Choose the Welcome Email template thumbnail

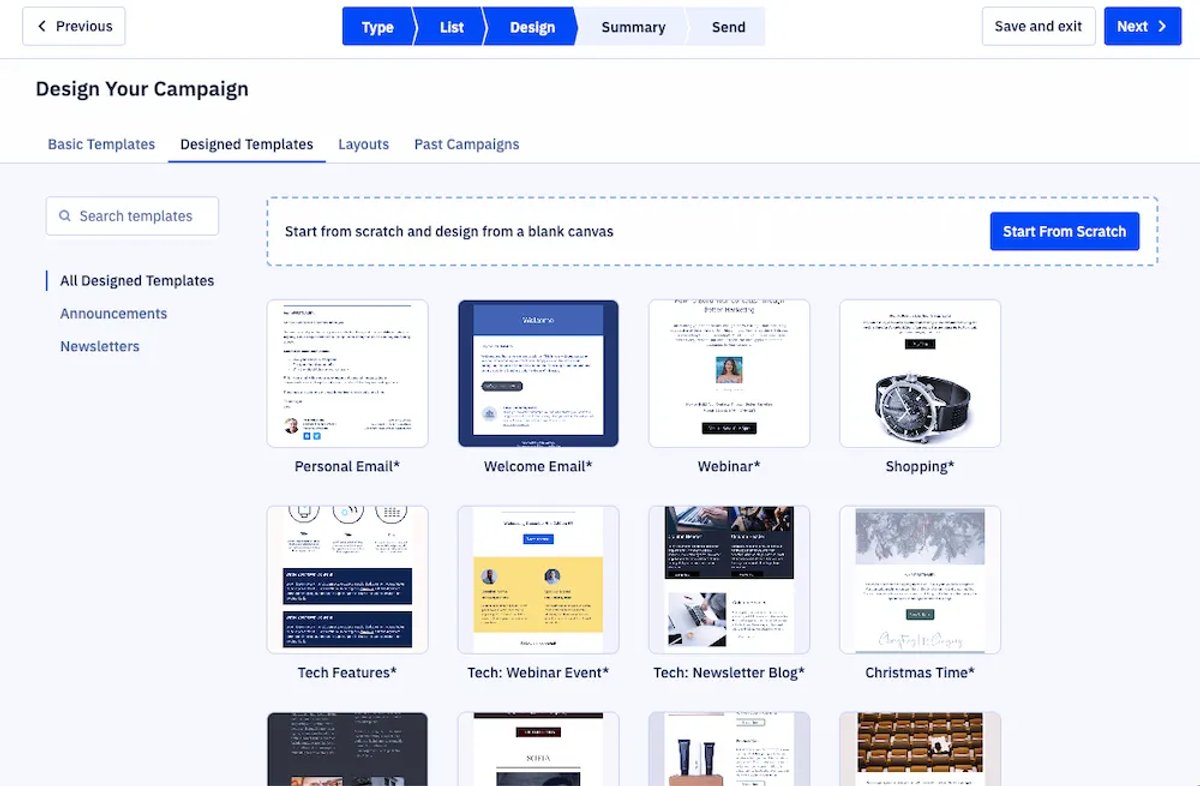(x=538, y=373)
